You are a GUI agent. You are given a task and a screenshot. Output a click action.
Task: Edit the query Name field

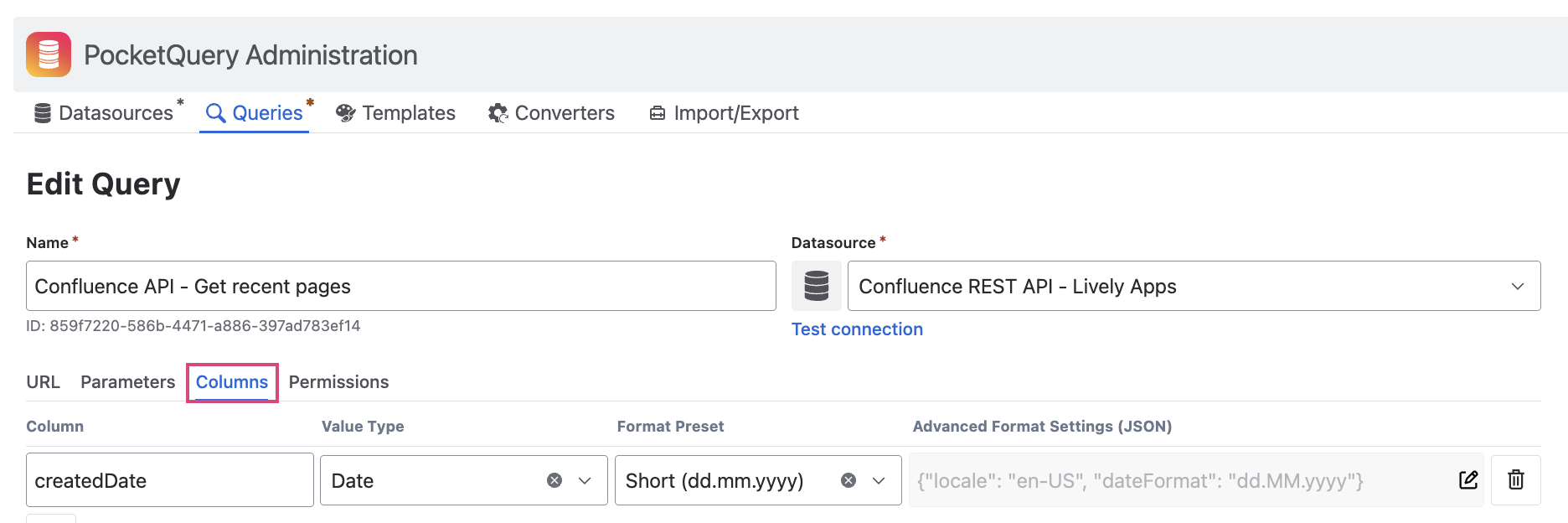(x=401, y=286)
